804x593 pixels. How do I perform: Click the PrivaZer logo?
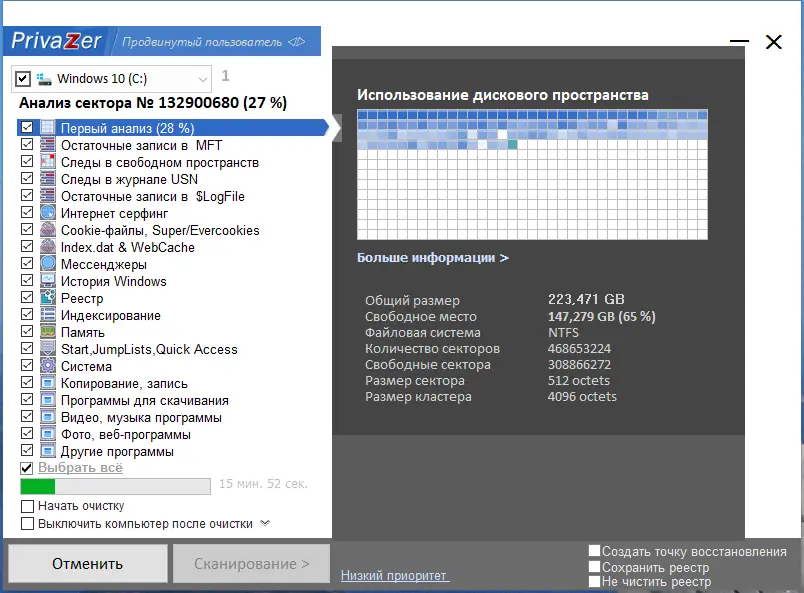[56, 41]
